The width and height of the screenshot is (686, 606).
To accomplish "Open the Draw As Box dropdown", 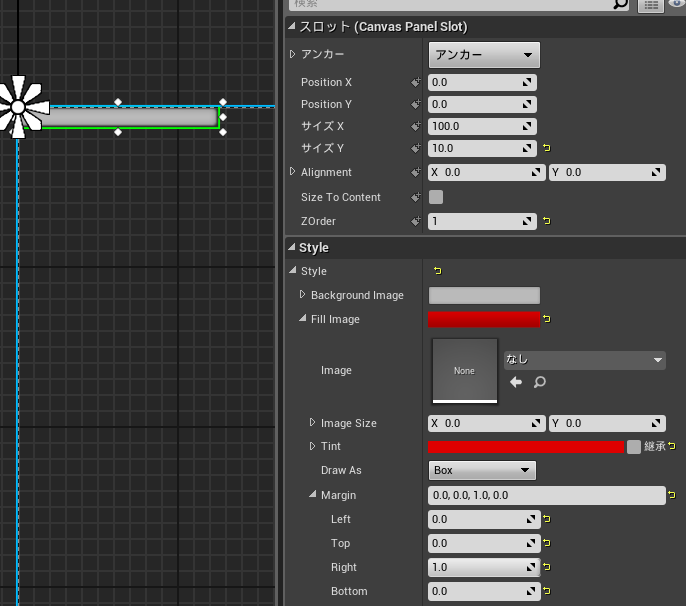I will pos(482,470).
